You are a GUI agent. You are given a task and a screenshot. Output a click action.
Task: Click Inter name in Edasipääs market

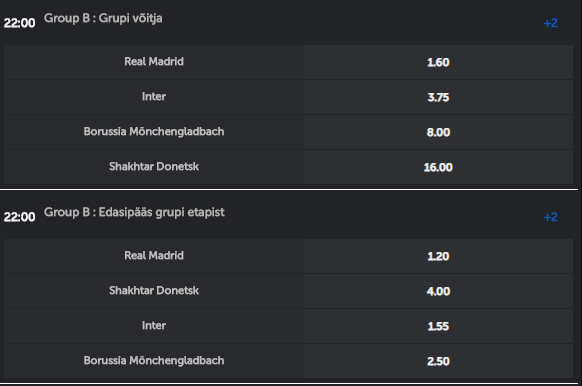pos(154,326)
